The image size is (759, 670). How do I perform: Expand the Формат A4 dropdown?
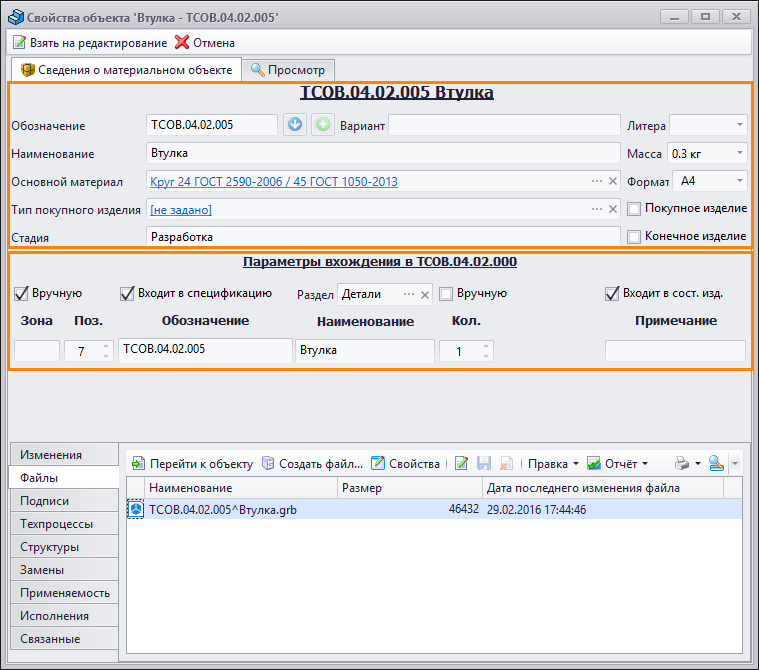point(739,181)
